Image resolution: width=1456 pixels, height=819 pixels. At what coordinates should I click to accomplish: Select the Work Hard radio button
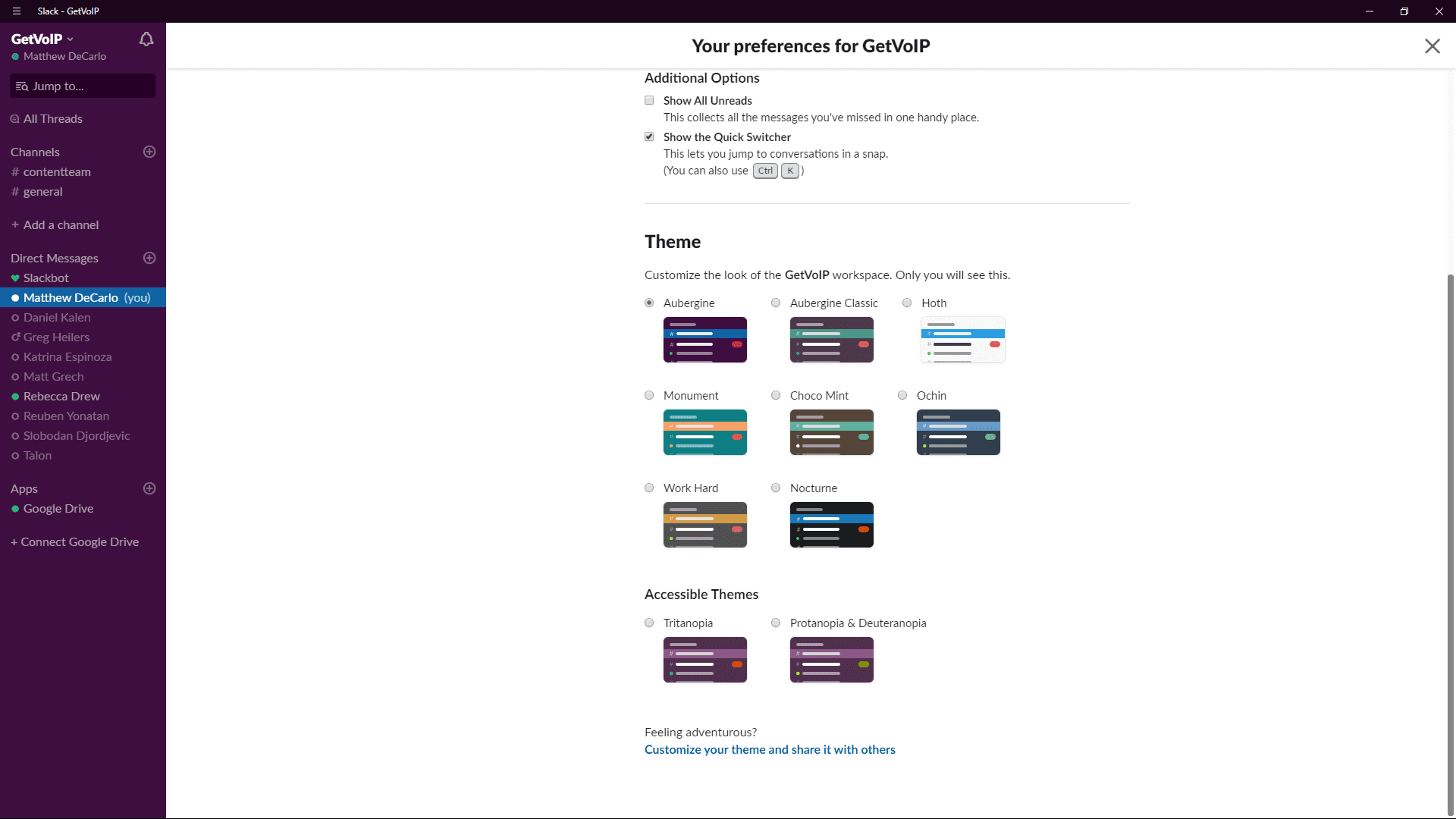(x=649, y=488)
